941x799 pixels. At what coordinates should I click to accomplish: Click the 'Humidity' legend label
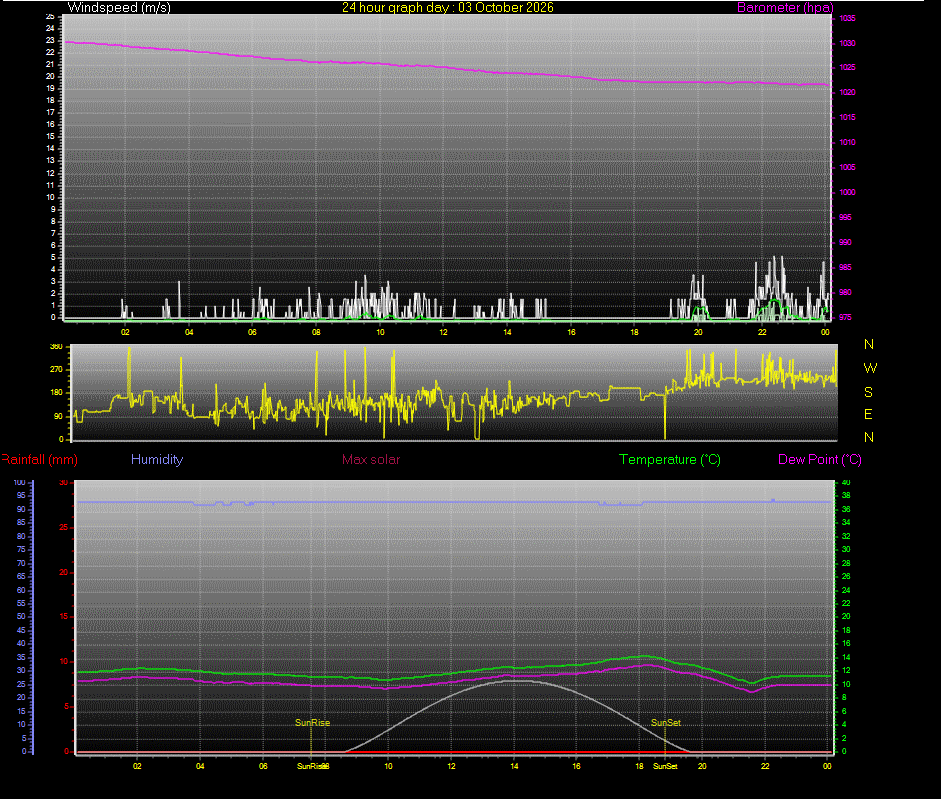pyautogui.click(x=157, y=459)
